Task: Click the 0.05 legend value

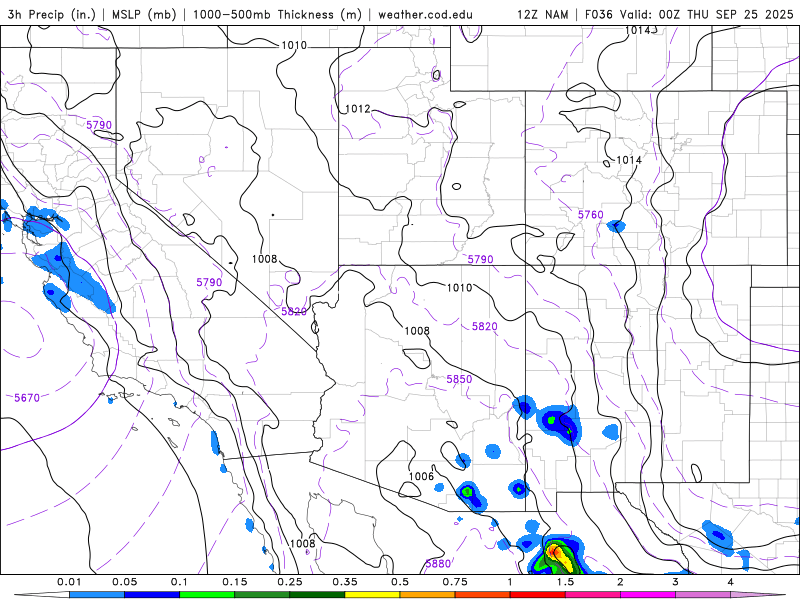Action: point(124,582)
